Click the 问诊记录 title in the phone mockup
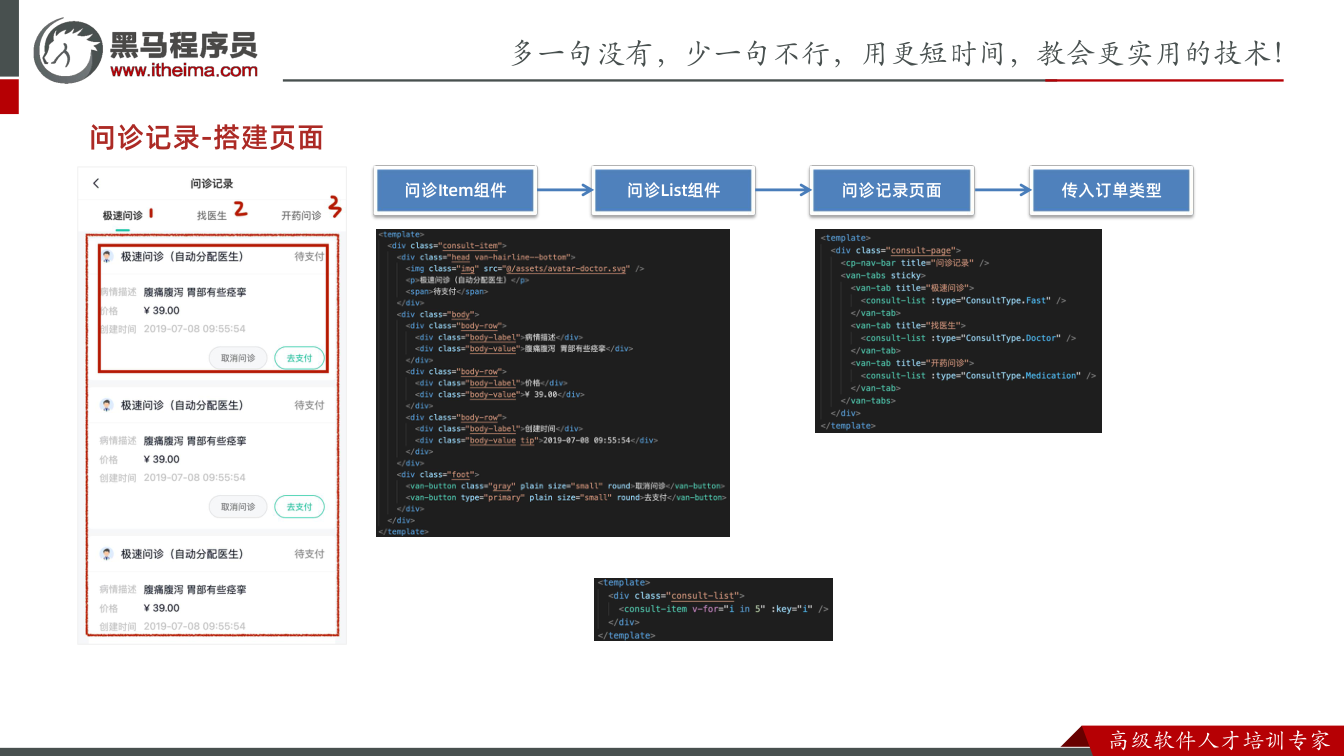The height and width of the screenshot is (756, 1344). [x=212, y=183]
